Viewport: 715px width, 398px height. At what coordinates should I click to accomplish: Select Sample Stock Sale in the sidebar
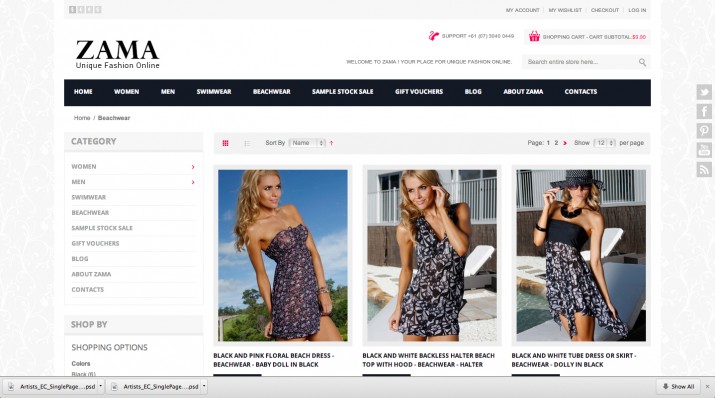click(102, 228)
